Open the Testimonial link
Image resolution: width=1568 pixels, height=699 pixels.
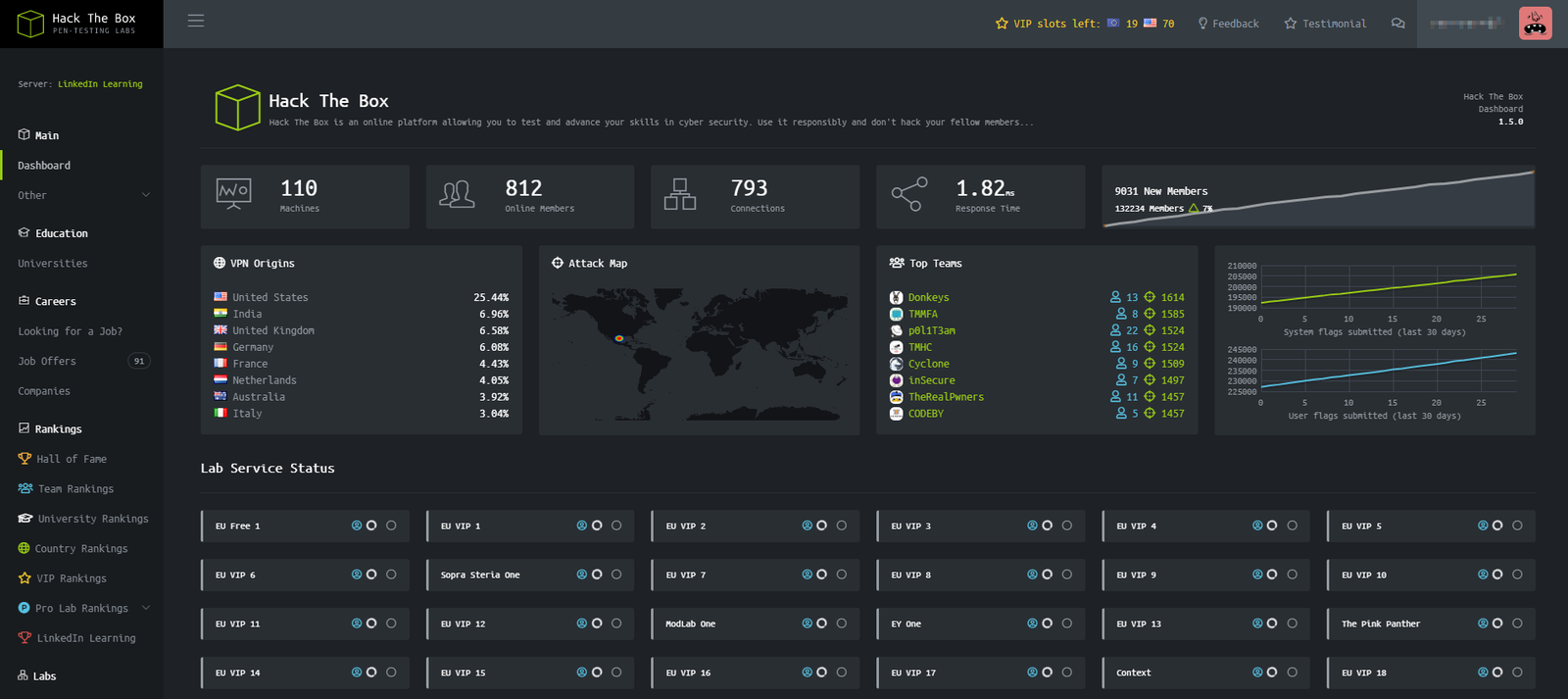pyautogui.click(x=1325, y=24)
